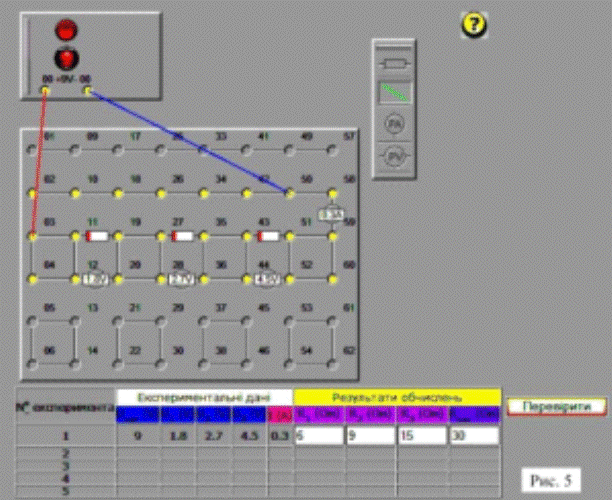Viewport: 612px width, 500px height.
Task: Select the voltmeter showing 1.8V
Action: [x=96, y=279]
